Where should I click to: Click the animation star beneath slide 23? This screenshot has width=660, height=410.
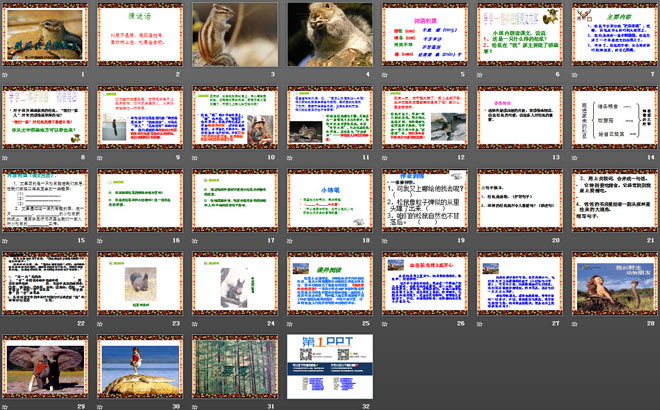point(103,323)
